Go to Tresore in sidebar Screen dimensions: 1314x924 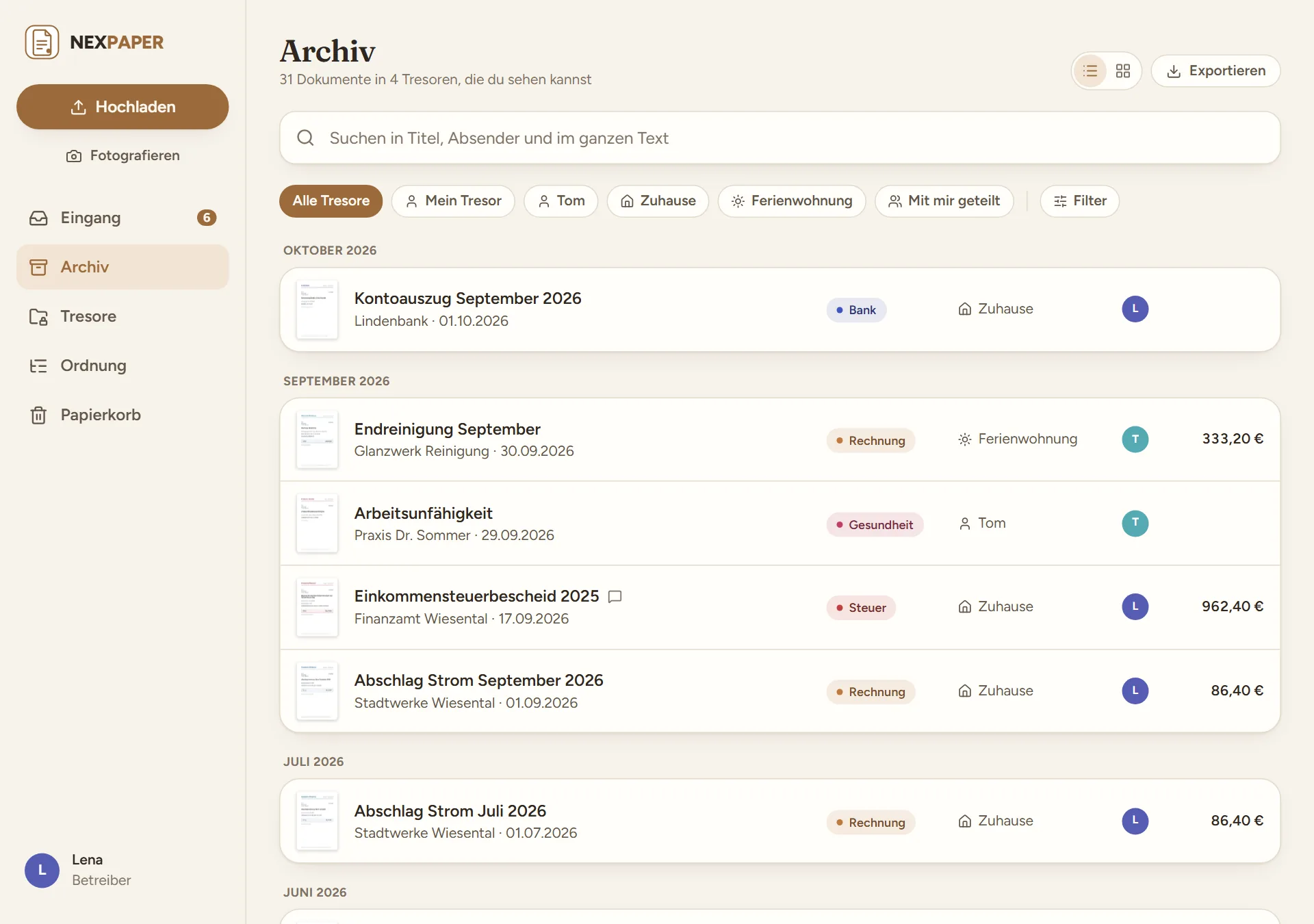coord(123,316)
